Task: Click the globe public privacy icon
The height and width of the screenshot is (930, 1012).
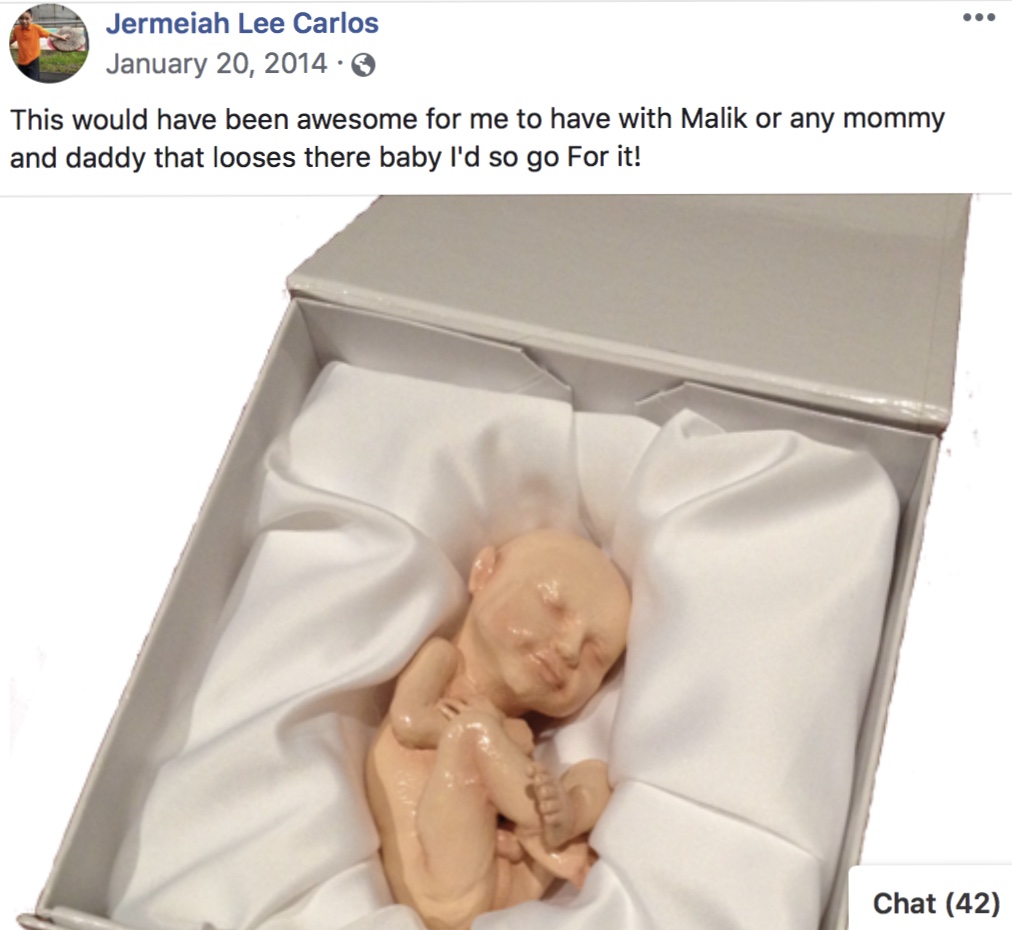Action: (x=363, y=65)
